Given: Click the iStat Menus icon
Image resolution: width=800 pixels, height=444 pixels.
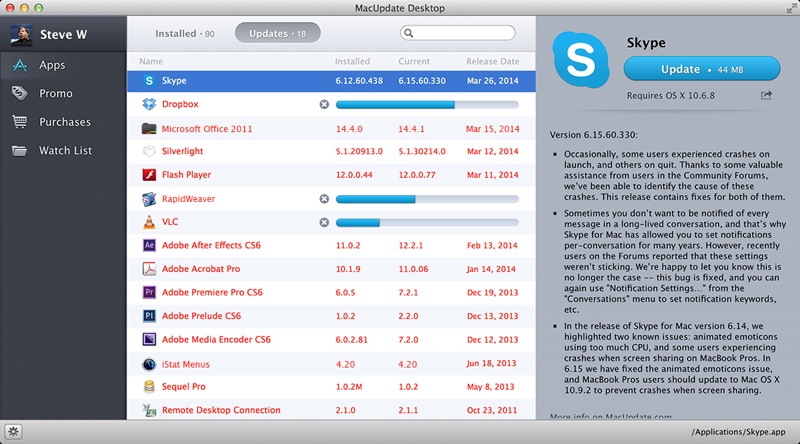Looking at the screenshot, I should coord(148,364).
